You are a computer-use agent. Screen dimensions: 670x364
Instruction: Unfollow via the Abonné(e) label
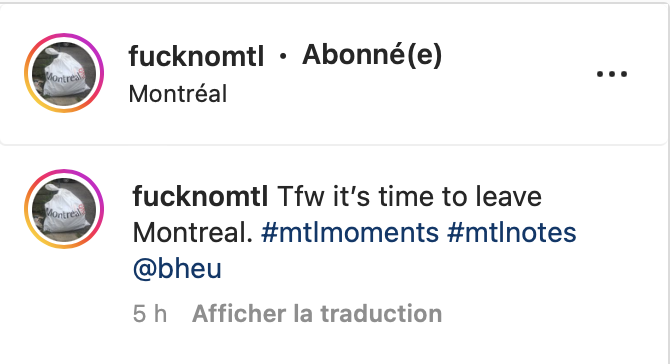click(x=372, y=56)
